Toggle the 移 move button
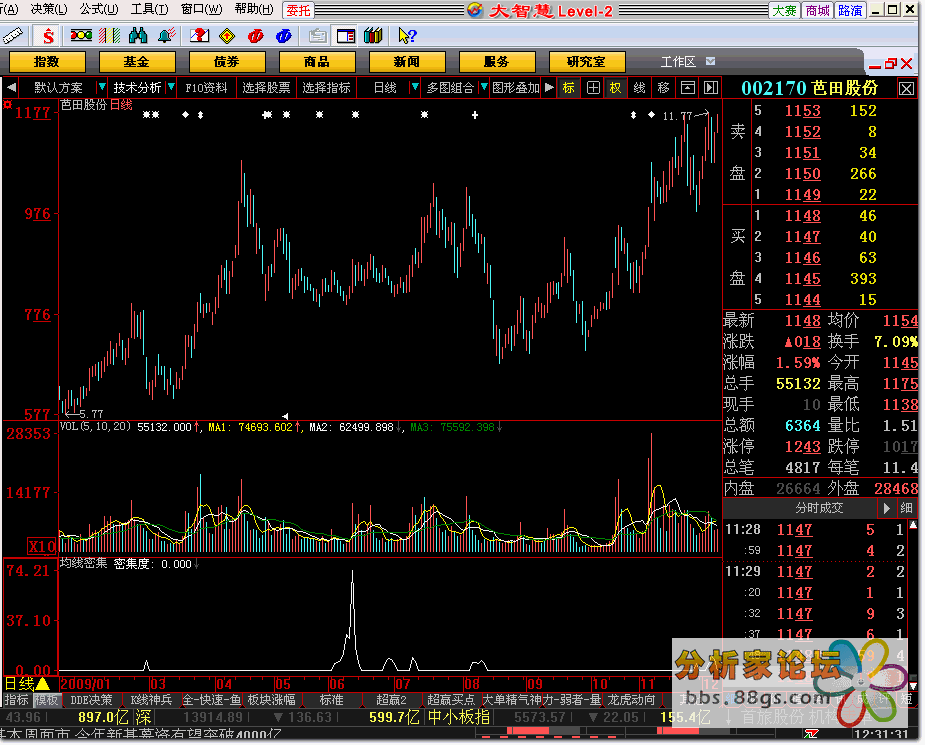The height and width of the screenshot is (745, 925). [664, 88]
